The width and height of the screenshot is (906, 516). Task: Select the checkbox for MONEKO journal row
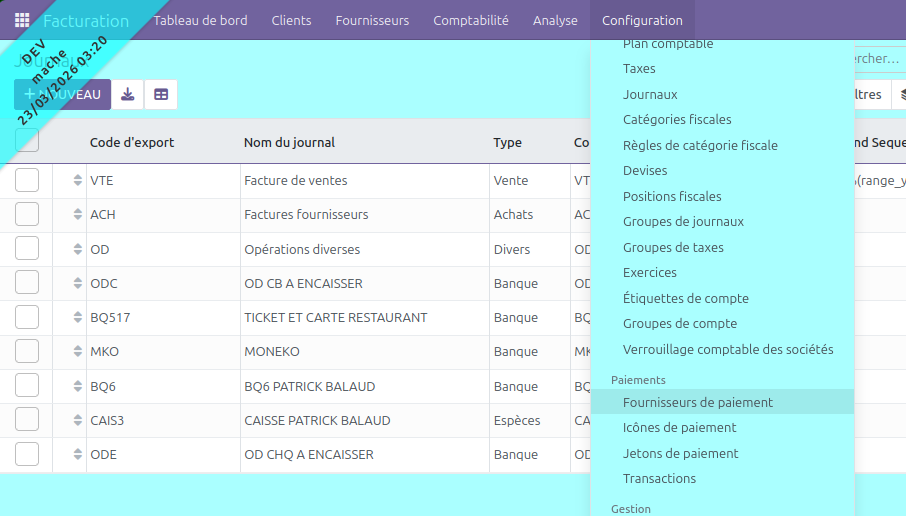pos(27,352)
